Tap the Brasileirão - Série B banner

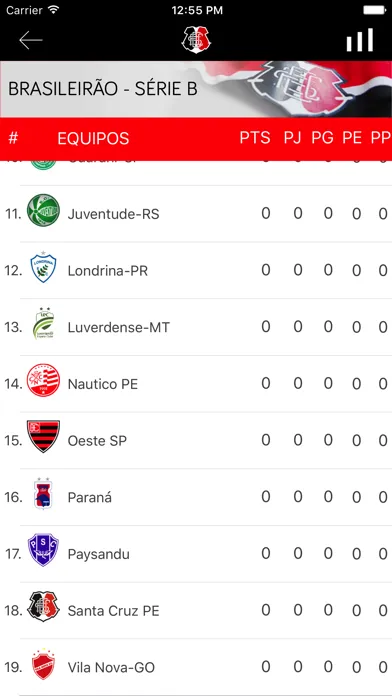[x=196, y=89]
